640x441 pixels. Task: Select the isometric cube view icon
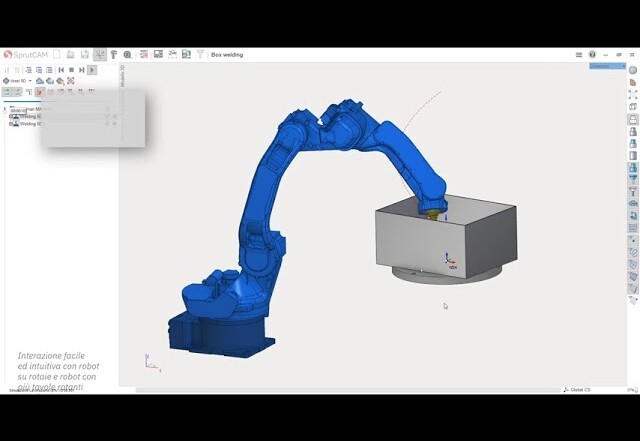633,106
